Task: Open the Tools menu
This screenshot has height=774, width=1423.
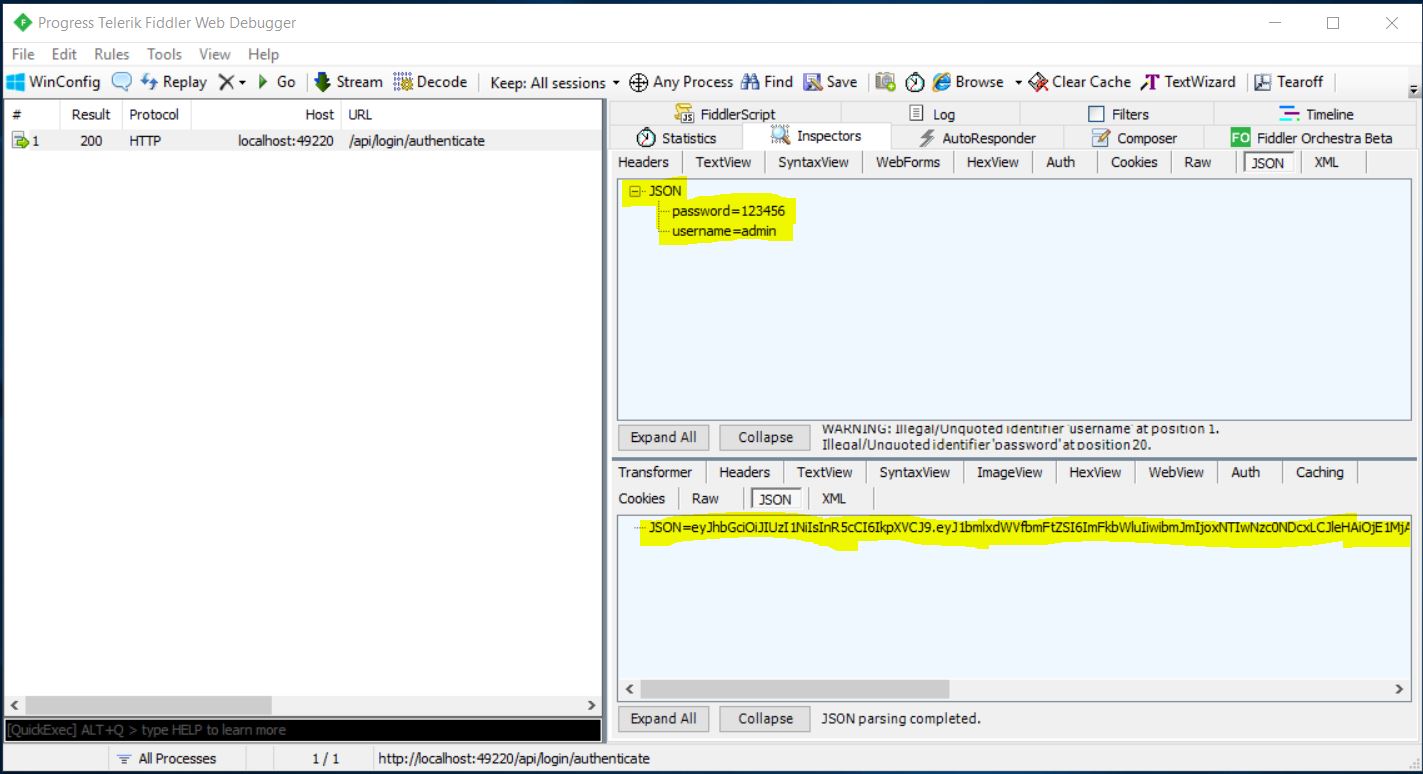Action: (164, 54)
